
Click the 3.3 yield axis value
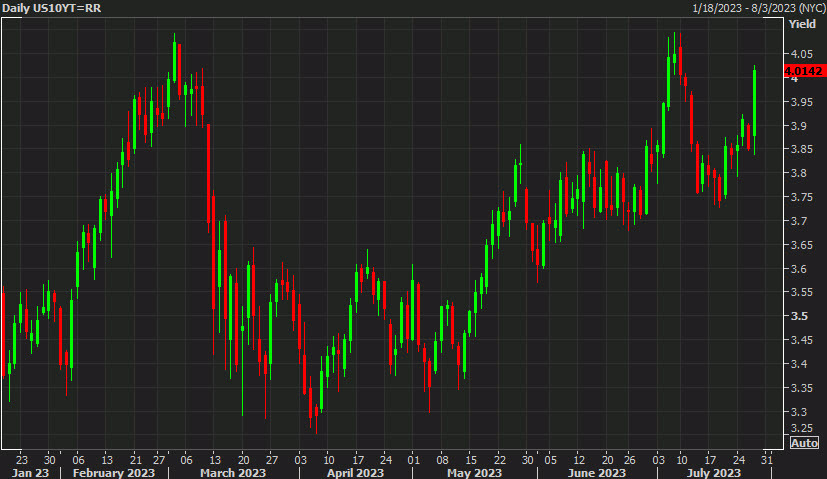(x=798, y=411)
